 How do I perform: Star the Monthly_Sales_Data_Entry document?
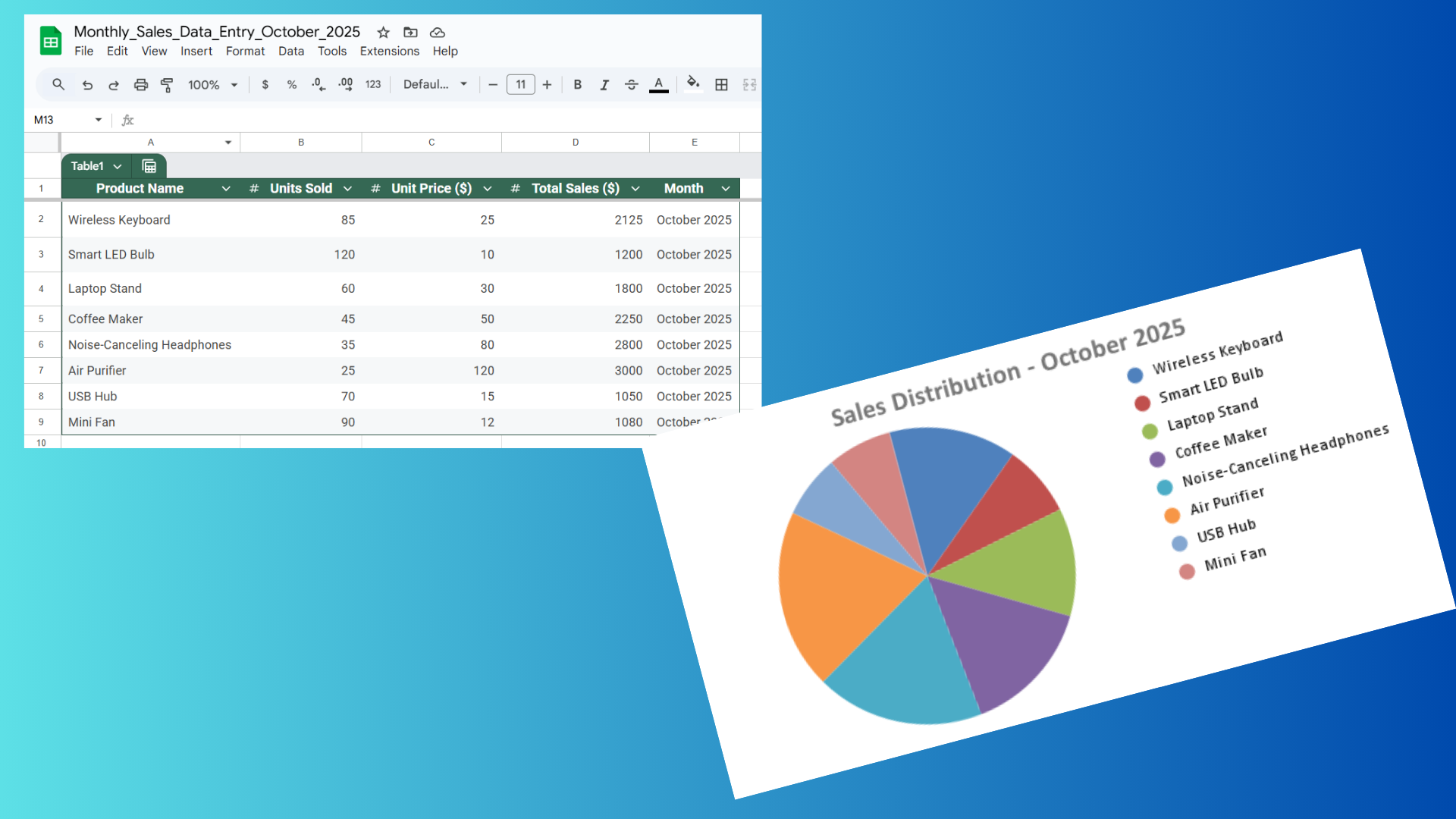point(383,32)
